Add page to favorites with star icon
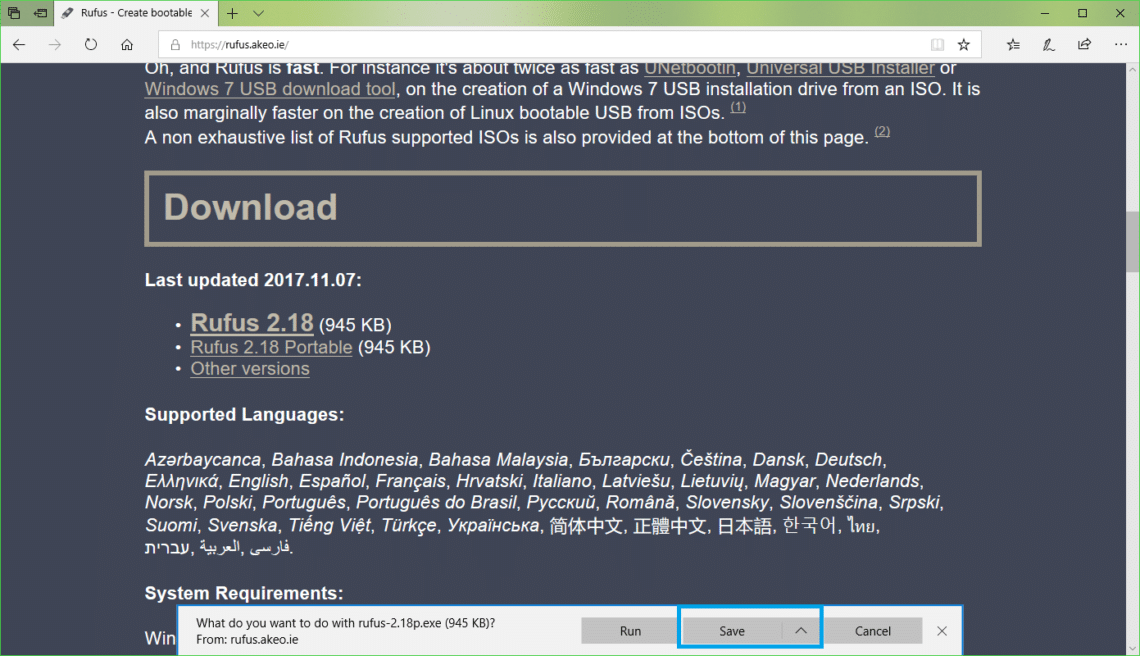The height and width of the screenshot is (656, 1140). (x=964, y=45)
